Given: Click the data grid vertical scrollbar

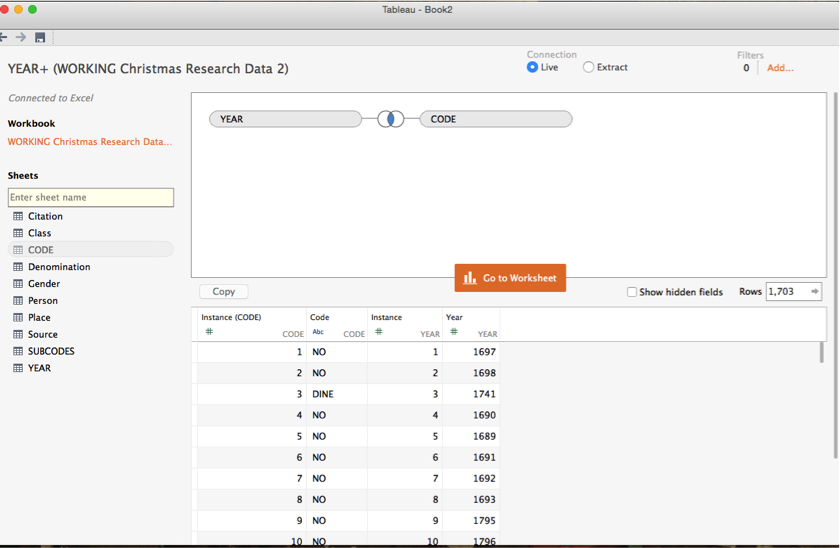Looking at the screenshot, I should [821, 353].
